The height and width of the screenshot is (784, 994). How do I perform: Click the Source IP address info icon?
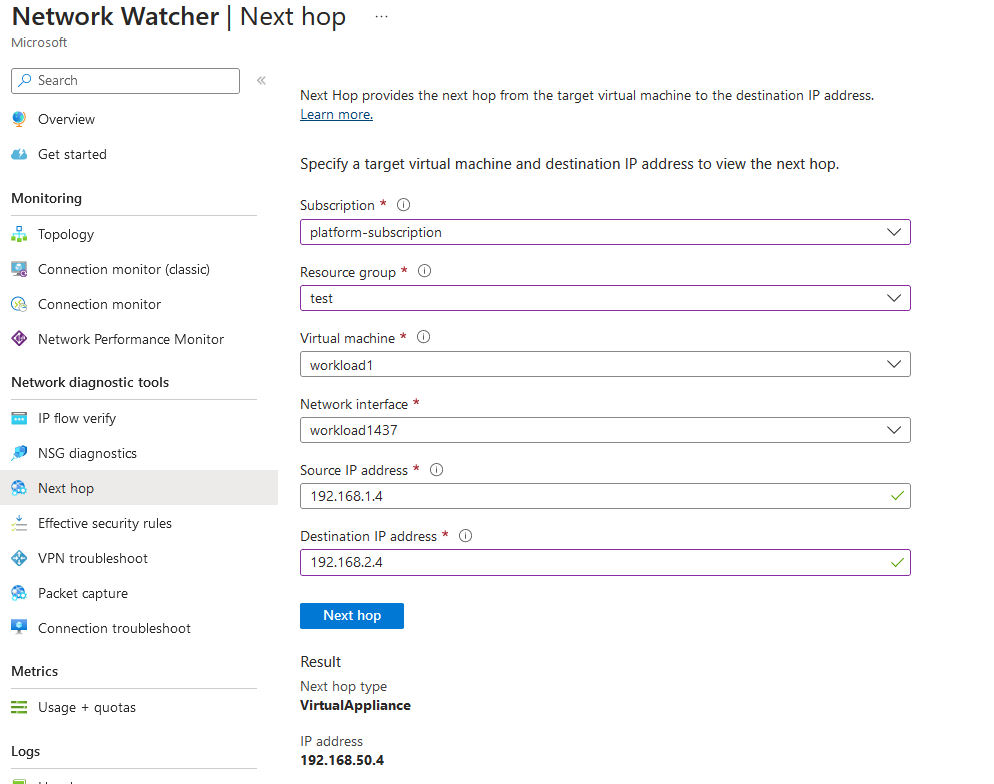pos(437,470)
